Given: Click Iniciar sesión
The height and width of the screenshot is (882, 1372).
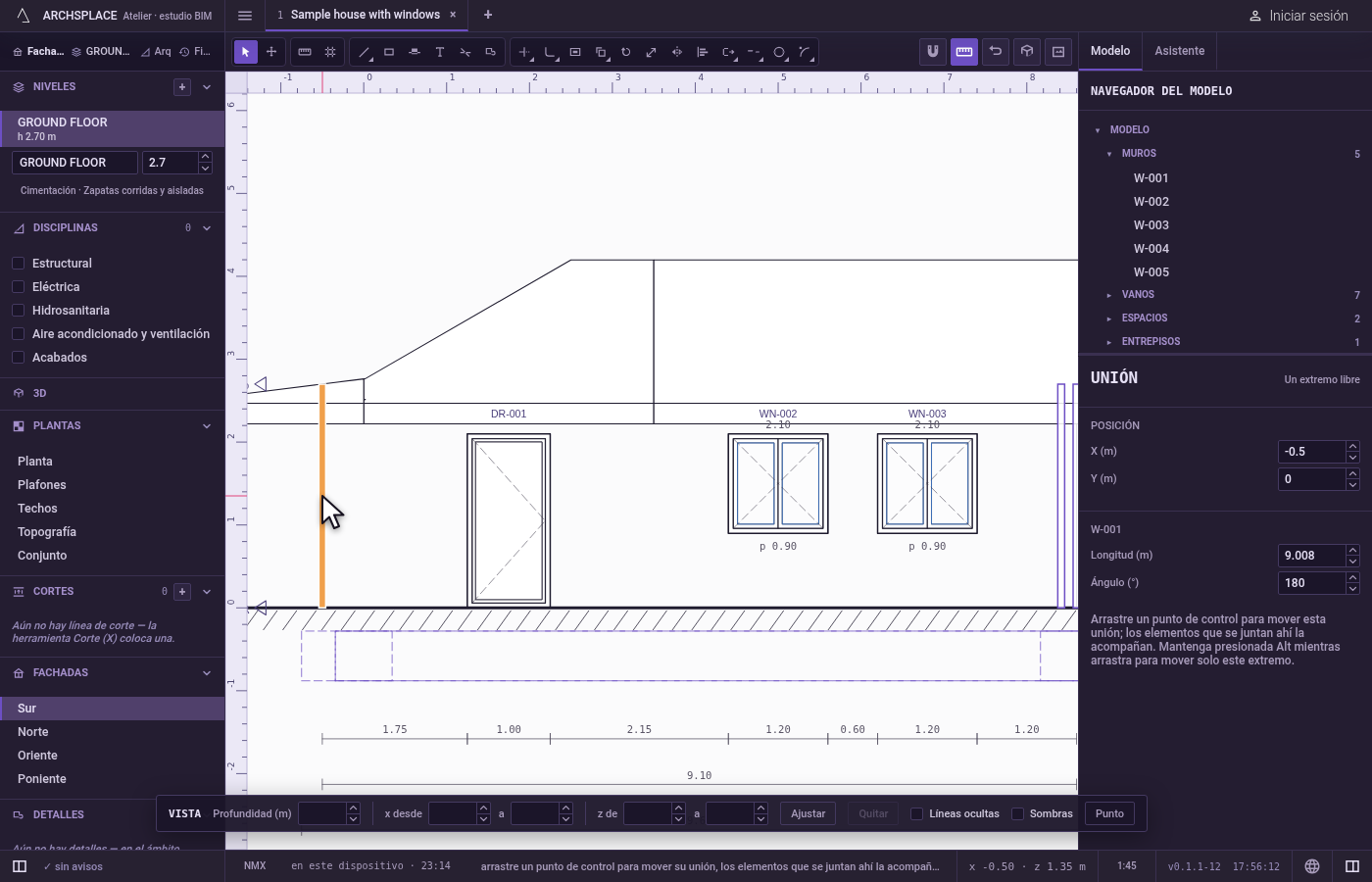Looking at the screenshot, I should (1298, 16).
